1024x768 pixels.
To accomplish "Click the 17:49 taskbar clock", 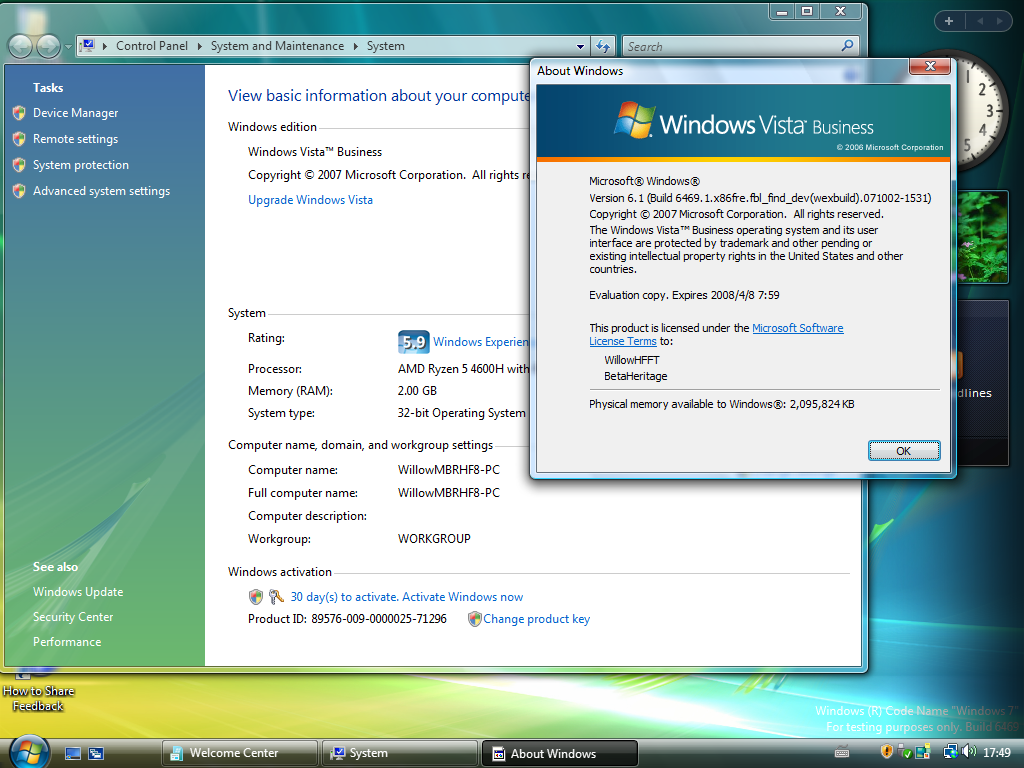I will tap(997, 753).
